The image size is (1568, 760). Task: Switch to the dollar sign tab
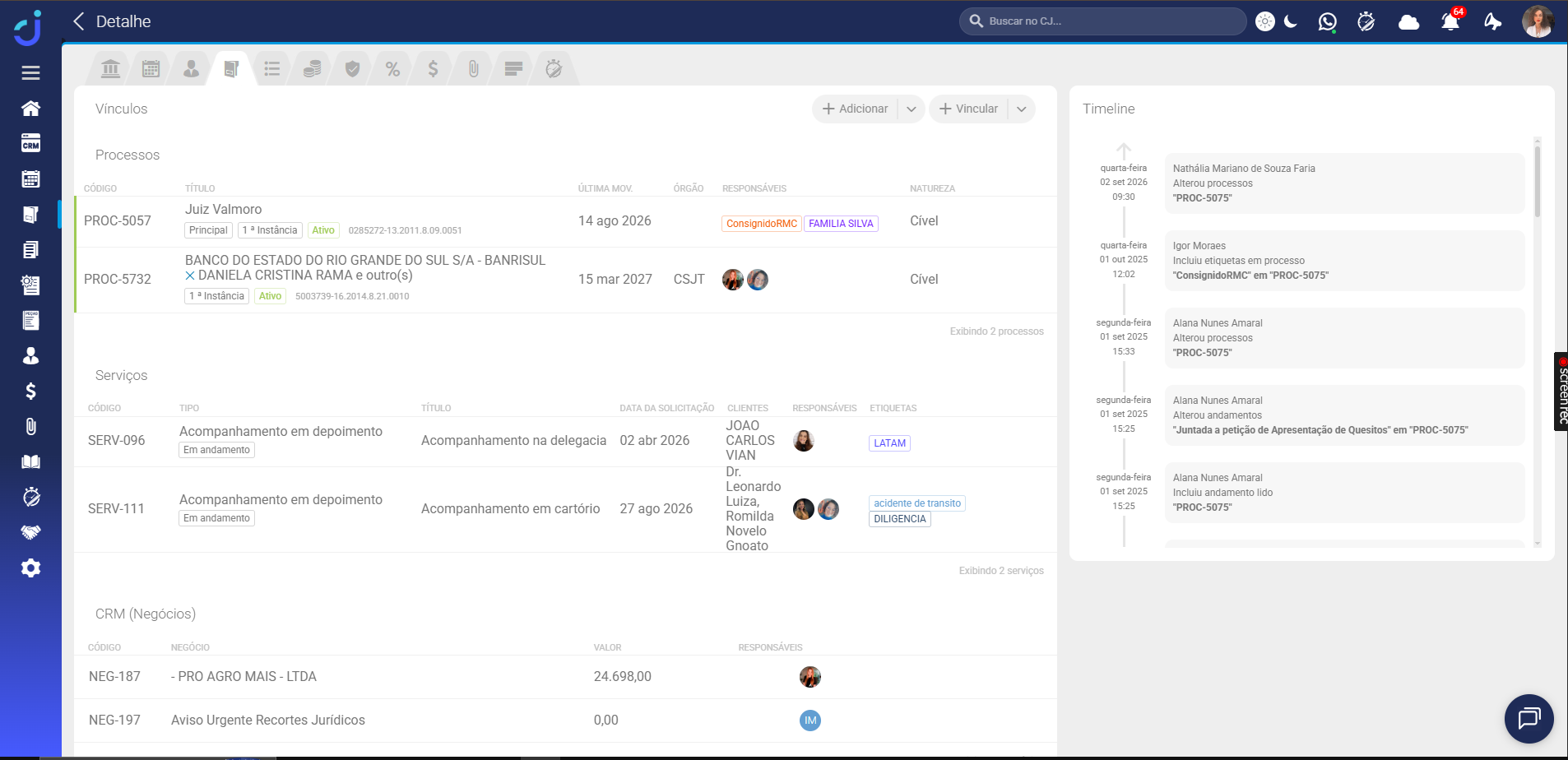click(x=433, y=69)
